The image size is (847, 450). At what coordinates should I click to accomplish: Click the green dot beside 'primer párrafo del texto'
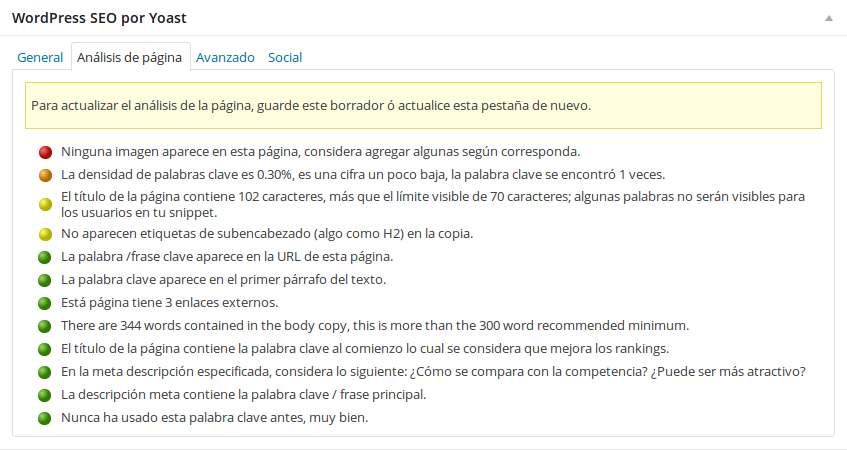(45, 280)
